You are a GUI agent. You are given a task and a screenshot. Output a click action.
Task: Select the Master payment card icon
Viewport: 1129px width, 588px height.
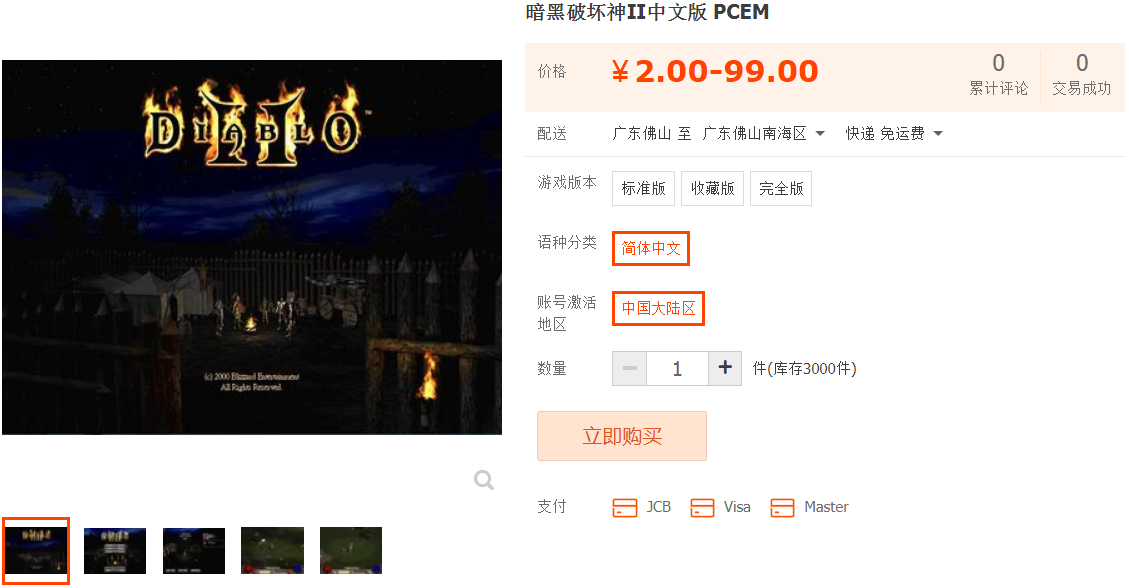(x=782, y=507)
